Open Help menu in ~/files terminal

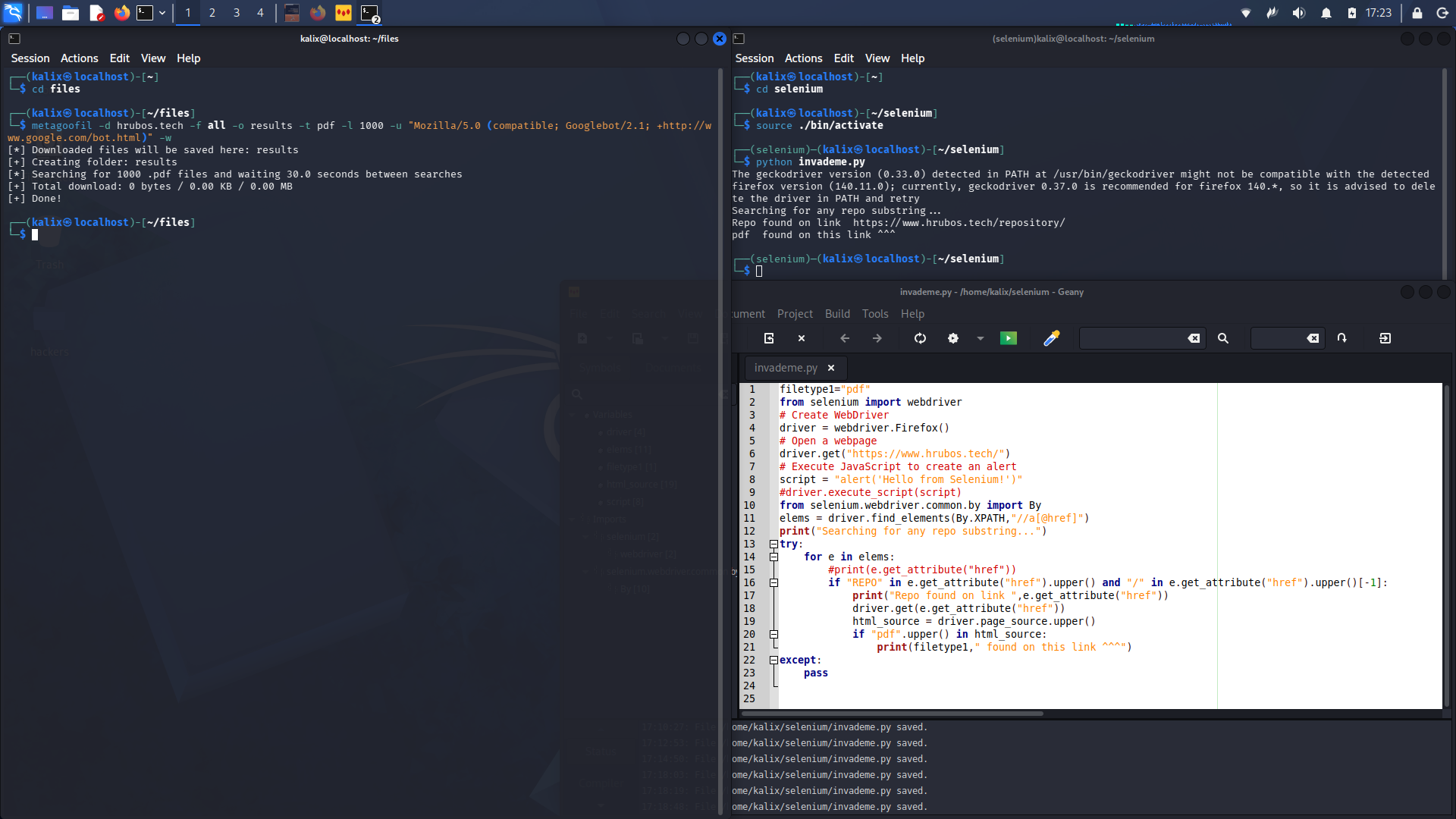pyautogui.click(x=189, y=58)
